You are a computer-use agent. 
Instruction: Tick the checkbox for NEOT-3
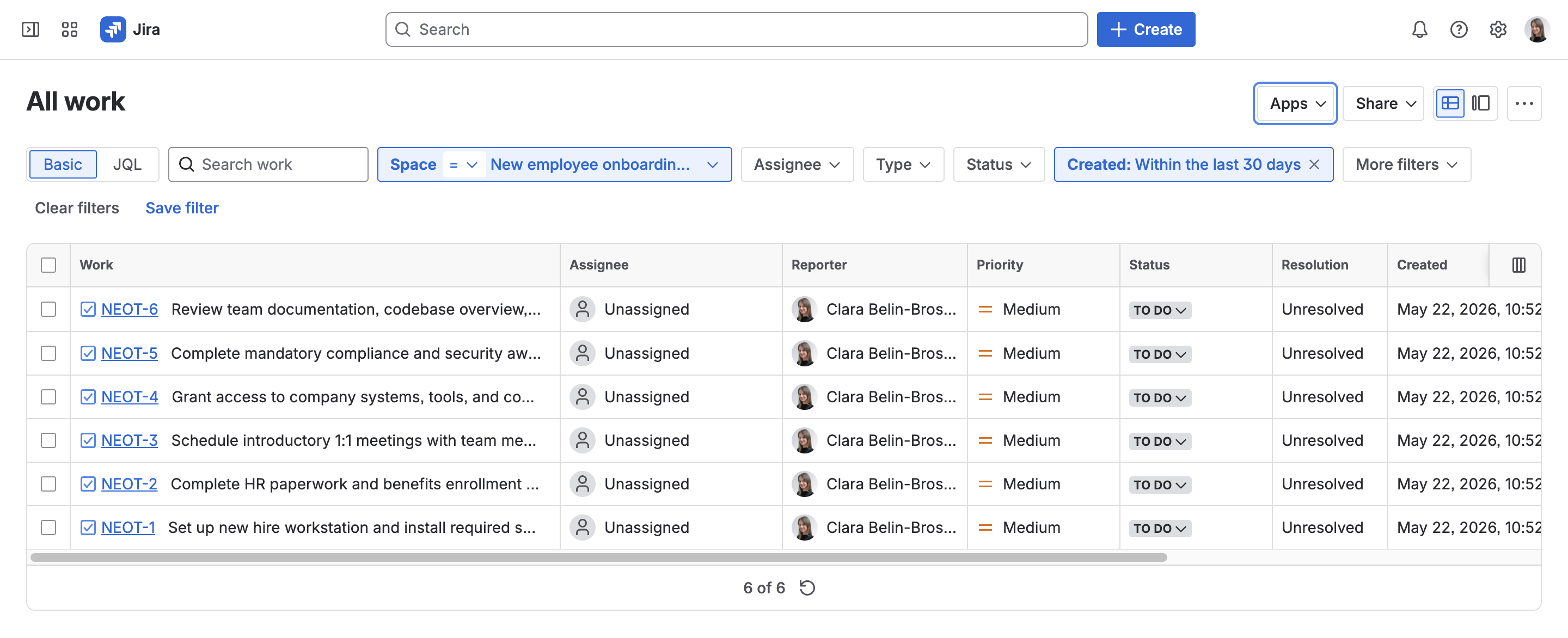tap(48, 440)
